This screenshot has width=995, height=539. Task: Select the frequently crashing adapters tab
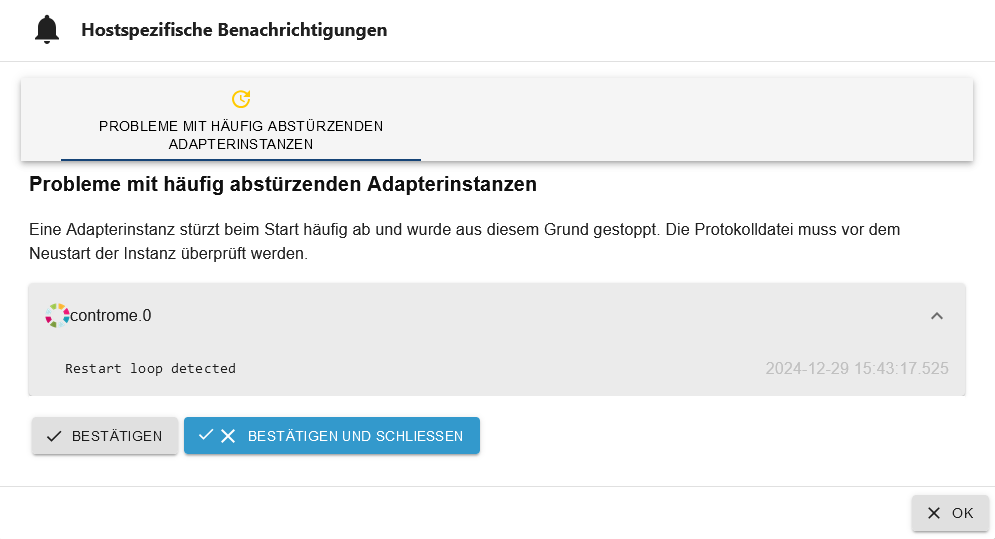coord(241,119)
